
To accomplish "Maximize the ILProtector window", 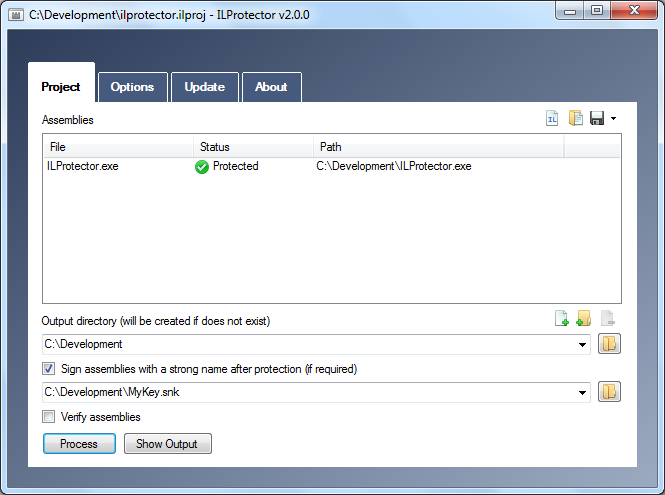I will click(597, 10).
